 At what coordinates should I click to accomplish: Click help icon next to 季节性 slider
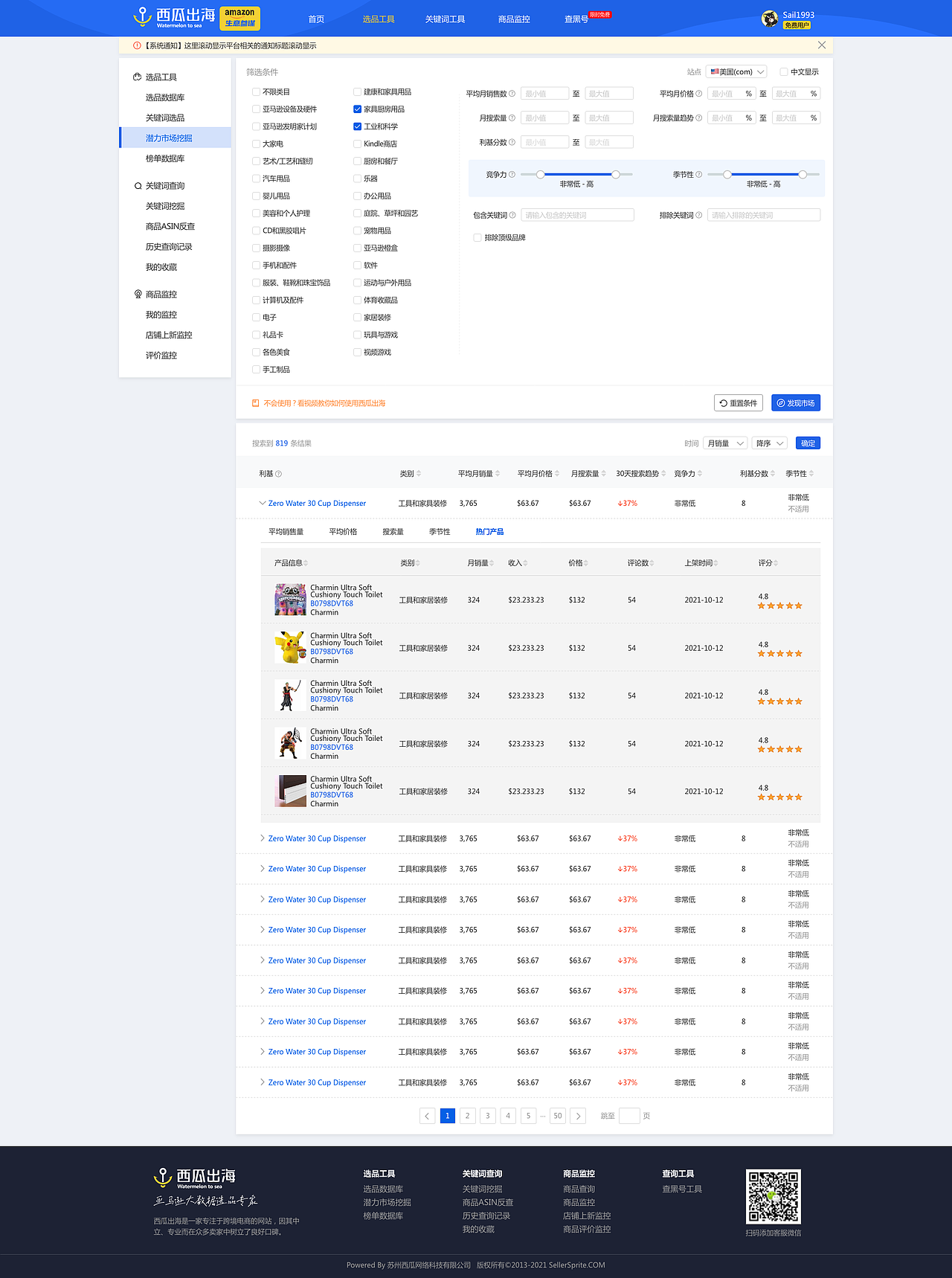pyautogui.click(x=698, y=175)
